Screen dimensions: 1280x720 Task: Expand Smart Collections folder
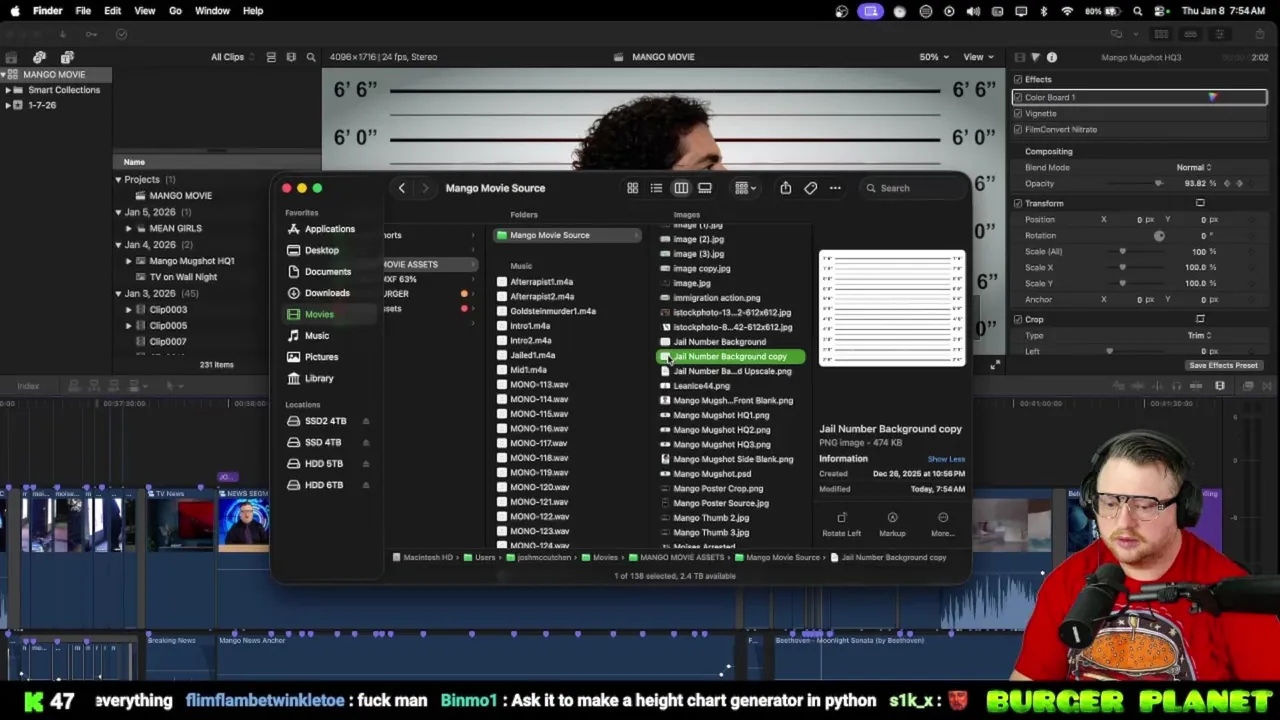[x=8, y=90]
